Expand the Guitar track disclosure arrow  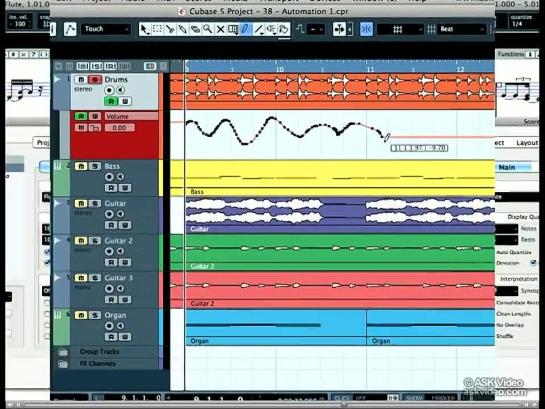point(58,203)
